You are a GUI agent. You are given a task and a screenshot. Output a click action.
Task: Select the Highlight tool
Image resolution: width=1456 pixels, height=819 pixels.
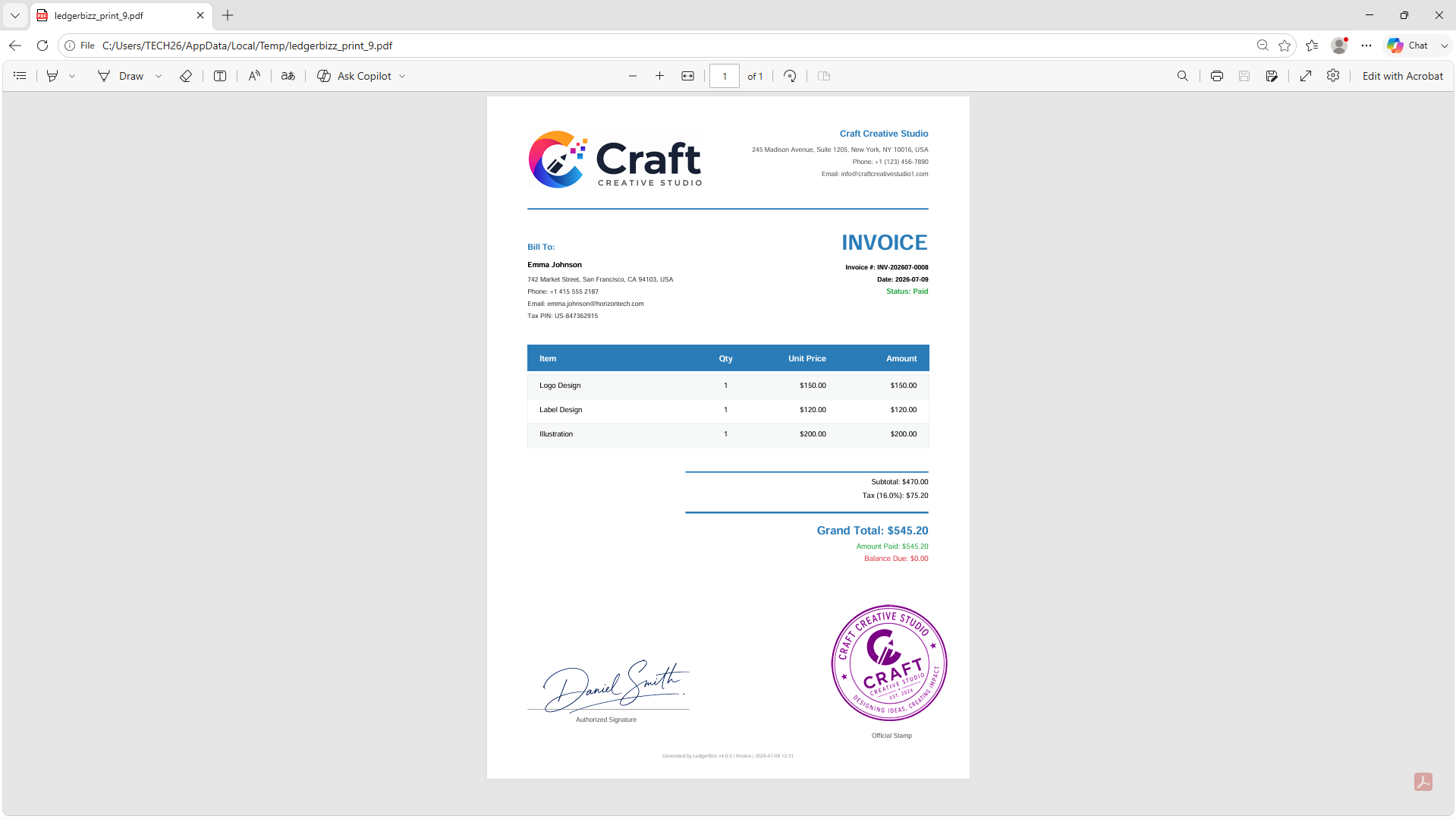pos(52,76)
